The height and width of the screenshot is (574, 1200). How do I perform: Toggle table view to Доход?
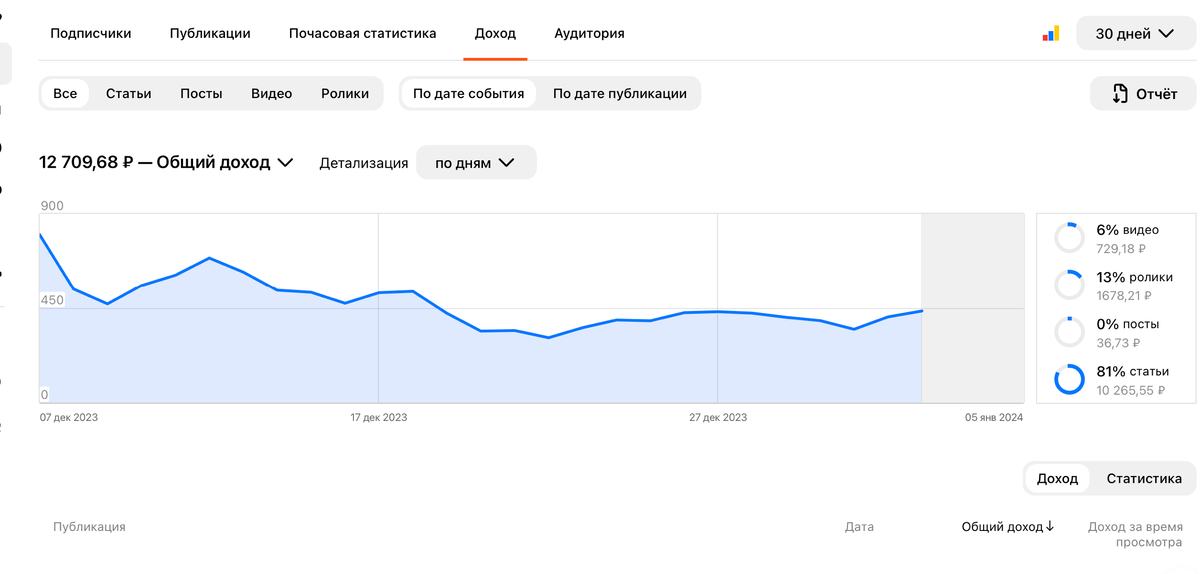click(1058, 478)
